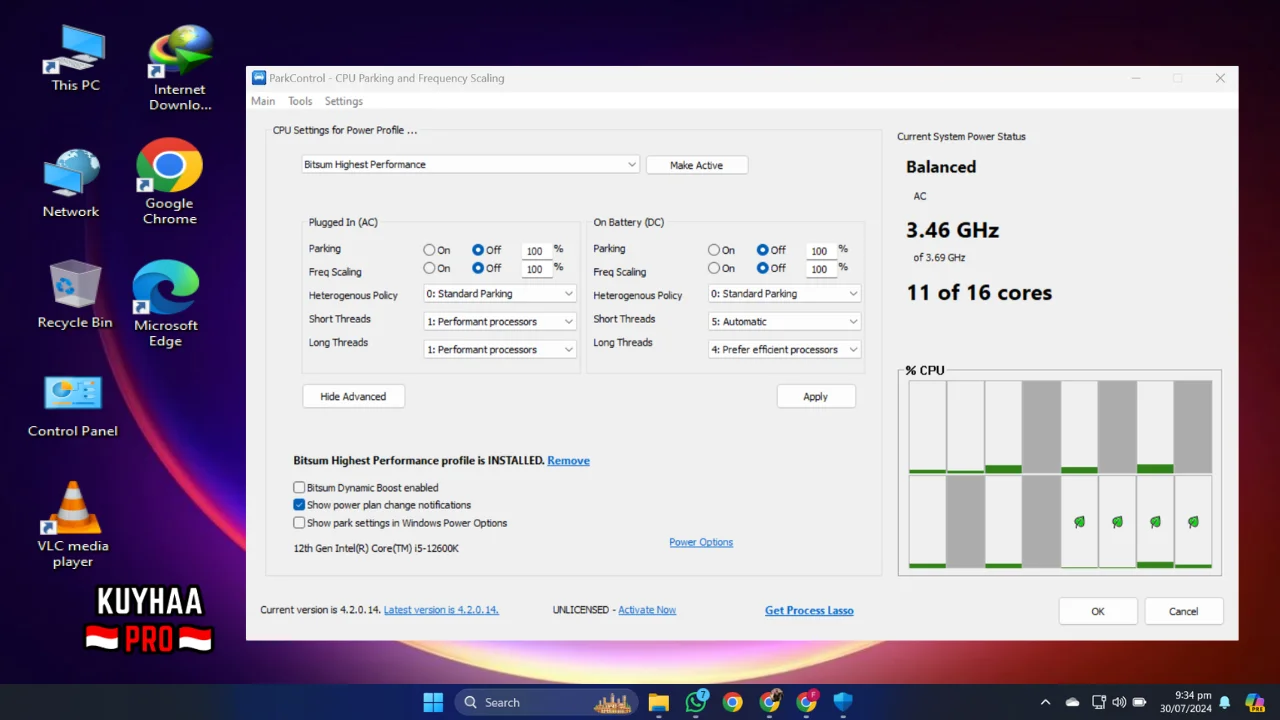Click the 3.46 GHz frequency readout
This screenshot has height=720, width=1280.
tap(952, 230)
